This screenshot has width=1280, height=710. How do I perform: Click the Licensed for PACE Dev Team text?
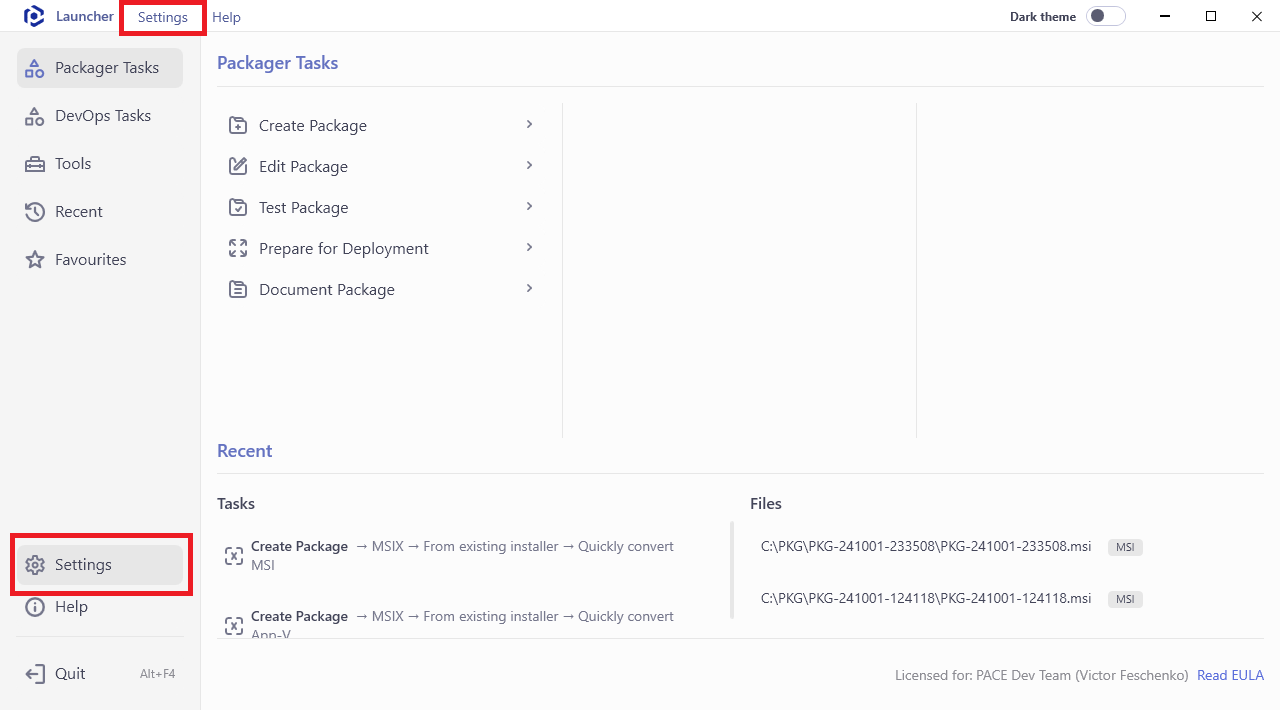point(1042,676)
